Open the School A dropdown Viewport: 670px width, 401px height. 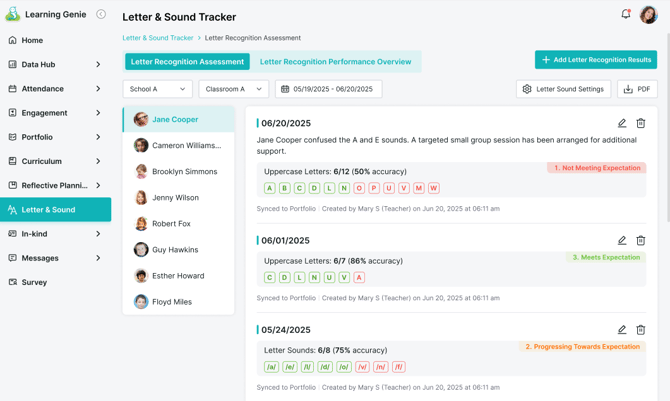157,89
